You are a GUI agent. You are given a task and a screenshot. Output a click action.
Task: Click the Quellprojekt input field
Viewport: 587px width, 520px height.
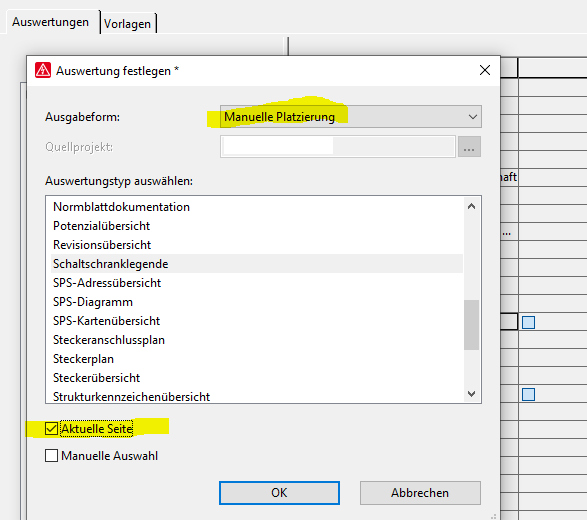pos(338,147)
